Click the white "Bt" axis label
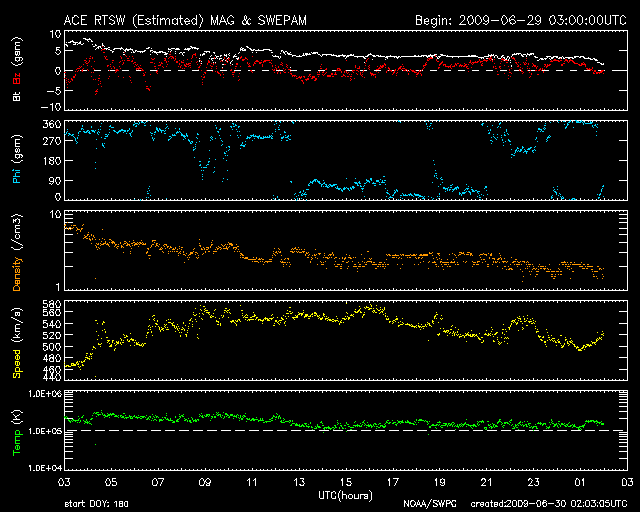Image resolution: width=640 pixels, height=512 pixels. click(17, 96)
